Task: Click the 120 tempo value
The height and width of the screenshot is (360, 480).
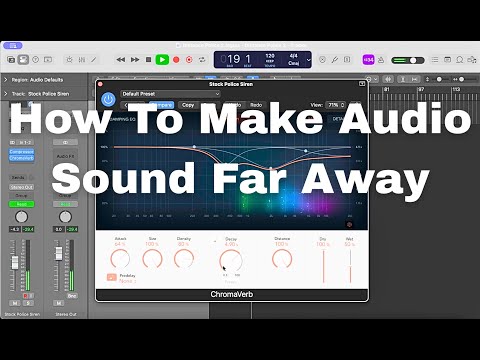Action: (x=270, y=56)
